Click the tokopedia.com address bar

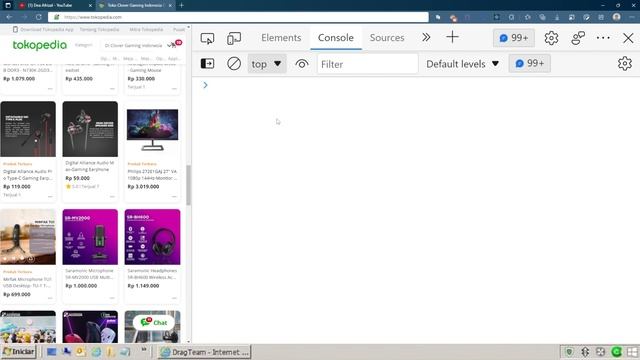point(238,17)
